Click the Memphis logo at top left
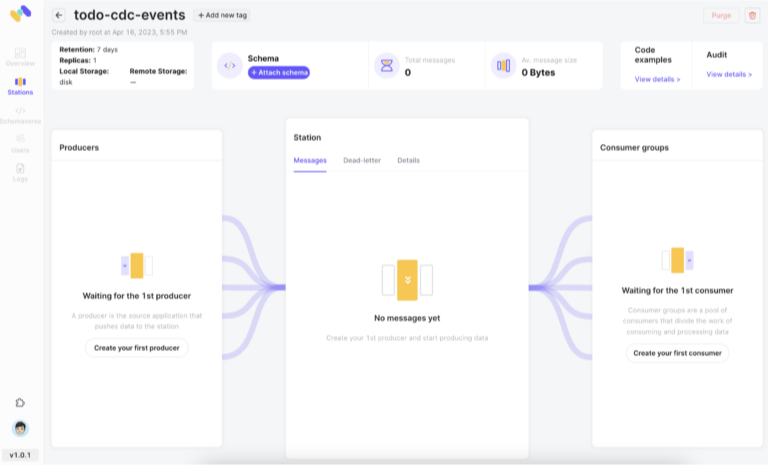 [x=20, y=14]
